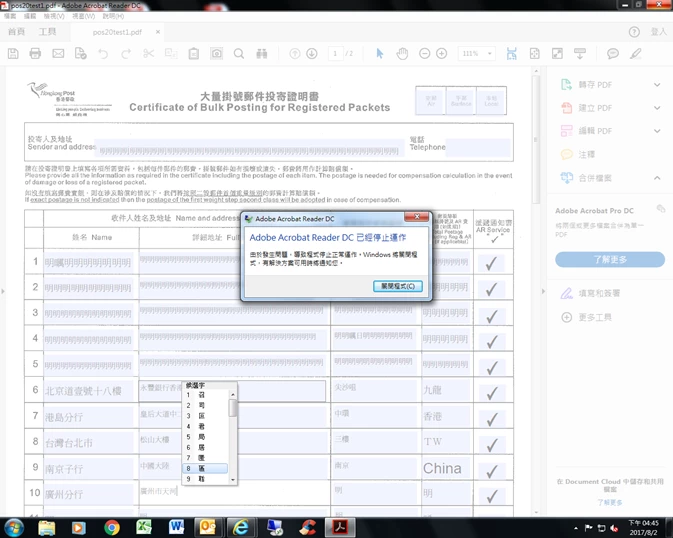The image size is (673, 538).
Task: Go to previous page arrow
Action: (294, 54)
